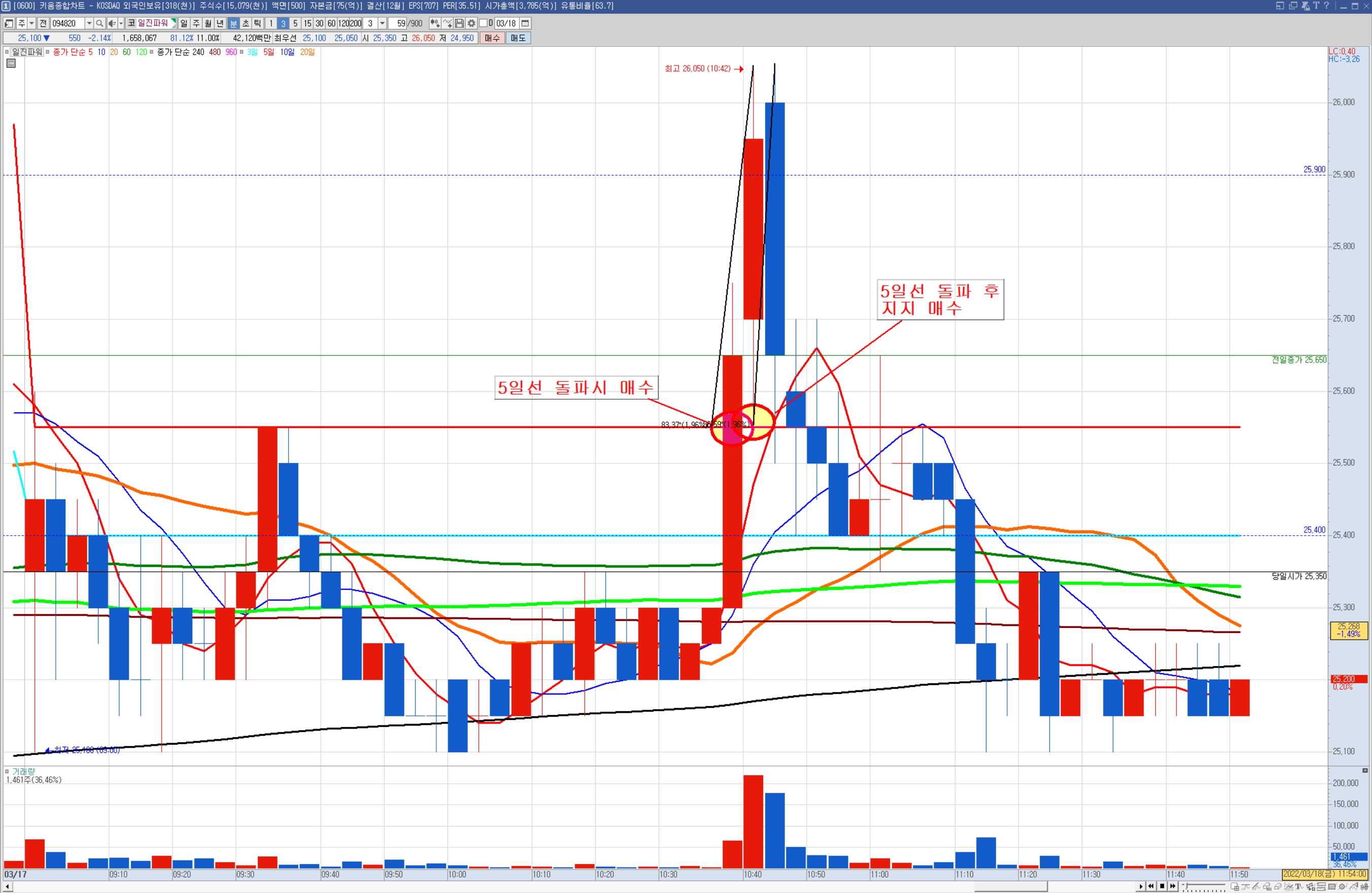Switch to the 일 daily period tab
Viewport: 1372px width, 893px height.
184,24
